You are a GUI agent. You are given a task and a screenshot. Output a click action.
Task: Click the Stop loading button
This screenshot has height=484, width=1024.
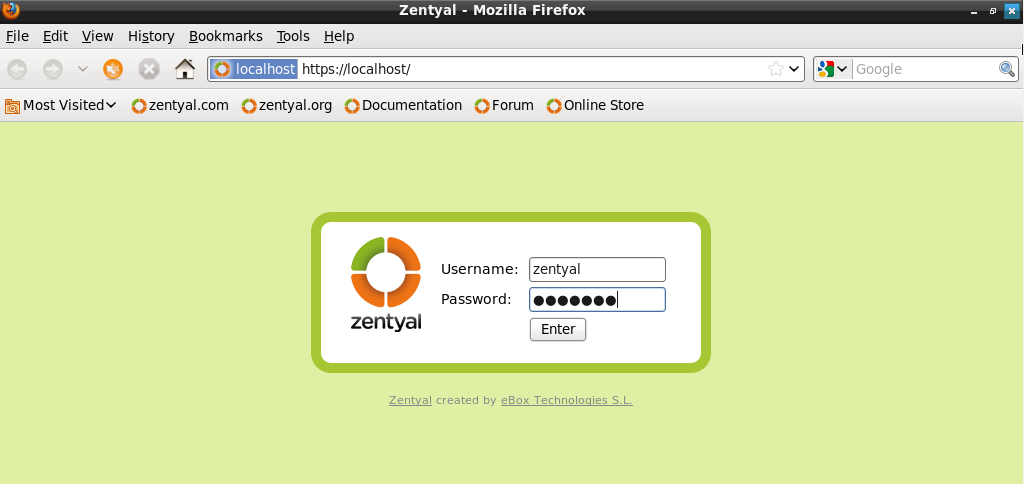pyautogui.click(x=149, y=69)
